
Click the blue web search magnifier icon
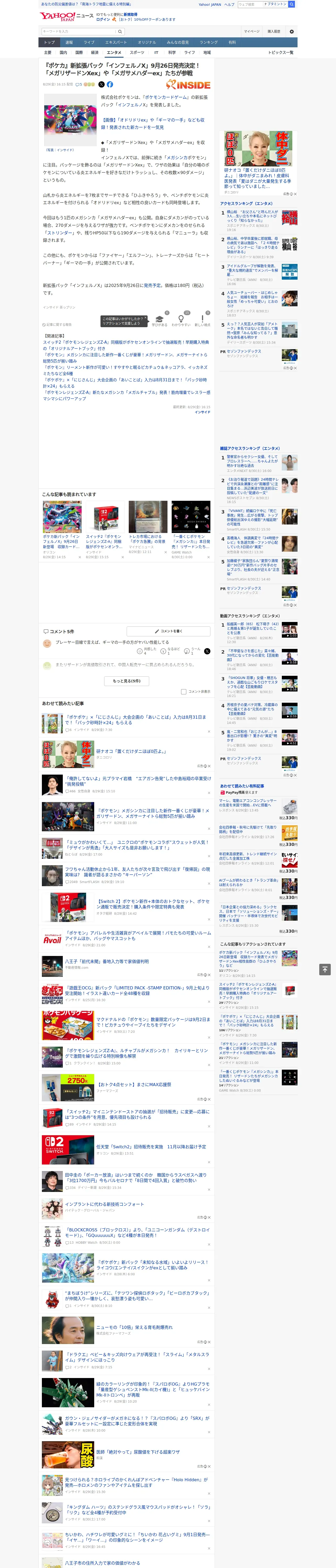click(292, 4)
